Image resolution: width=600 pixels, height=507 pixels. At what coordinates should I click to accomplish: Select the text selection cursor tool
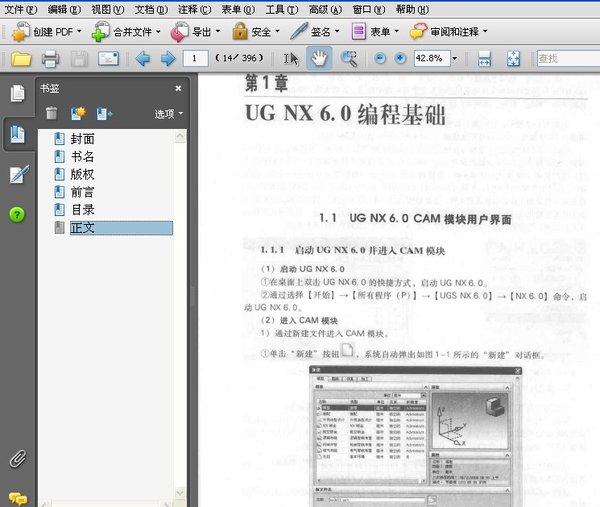(291, 59)
